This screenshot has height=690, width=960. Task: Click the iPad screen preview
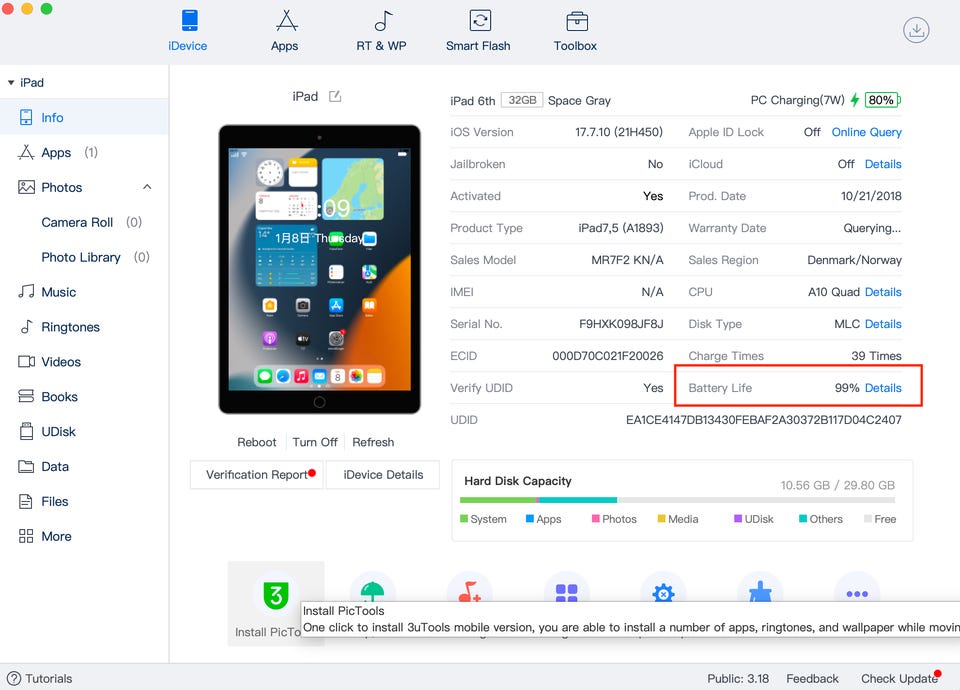(x=320, y=269)
